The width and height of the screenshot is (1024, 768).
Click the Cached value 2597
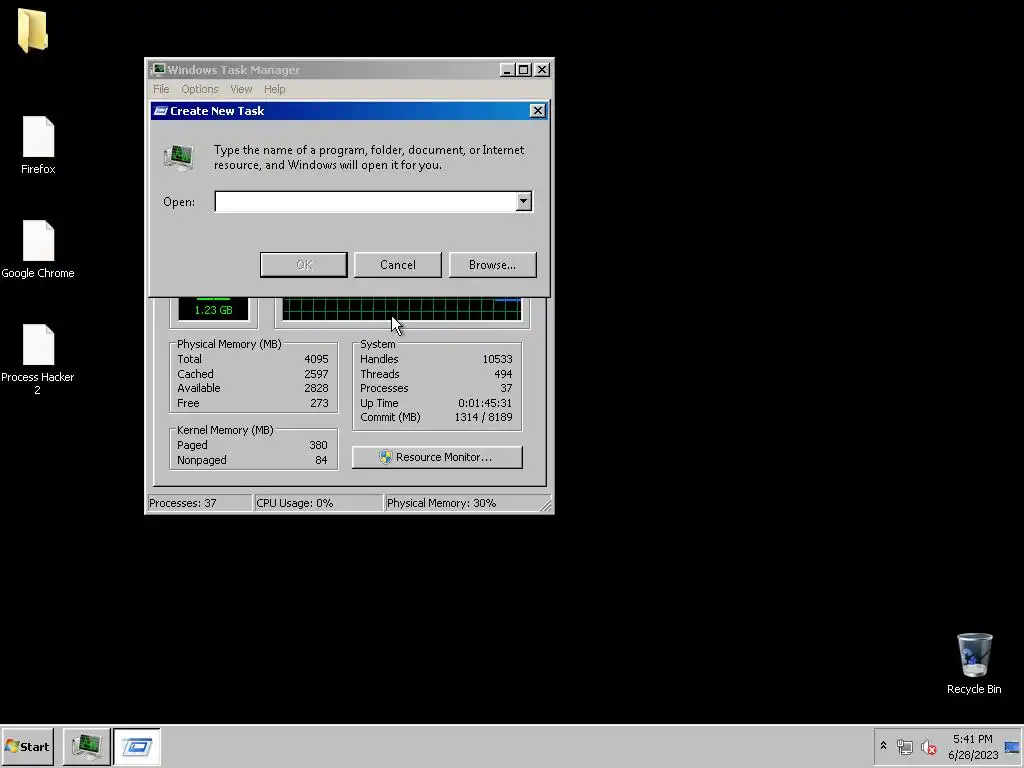[316, 374]
